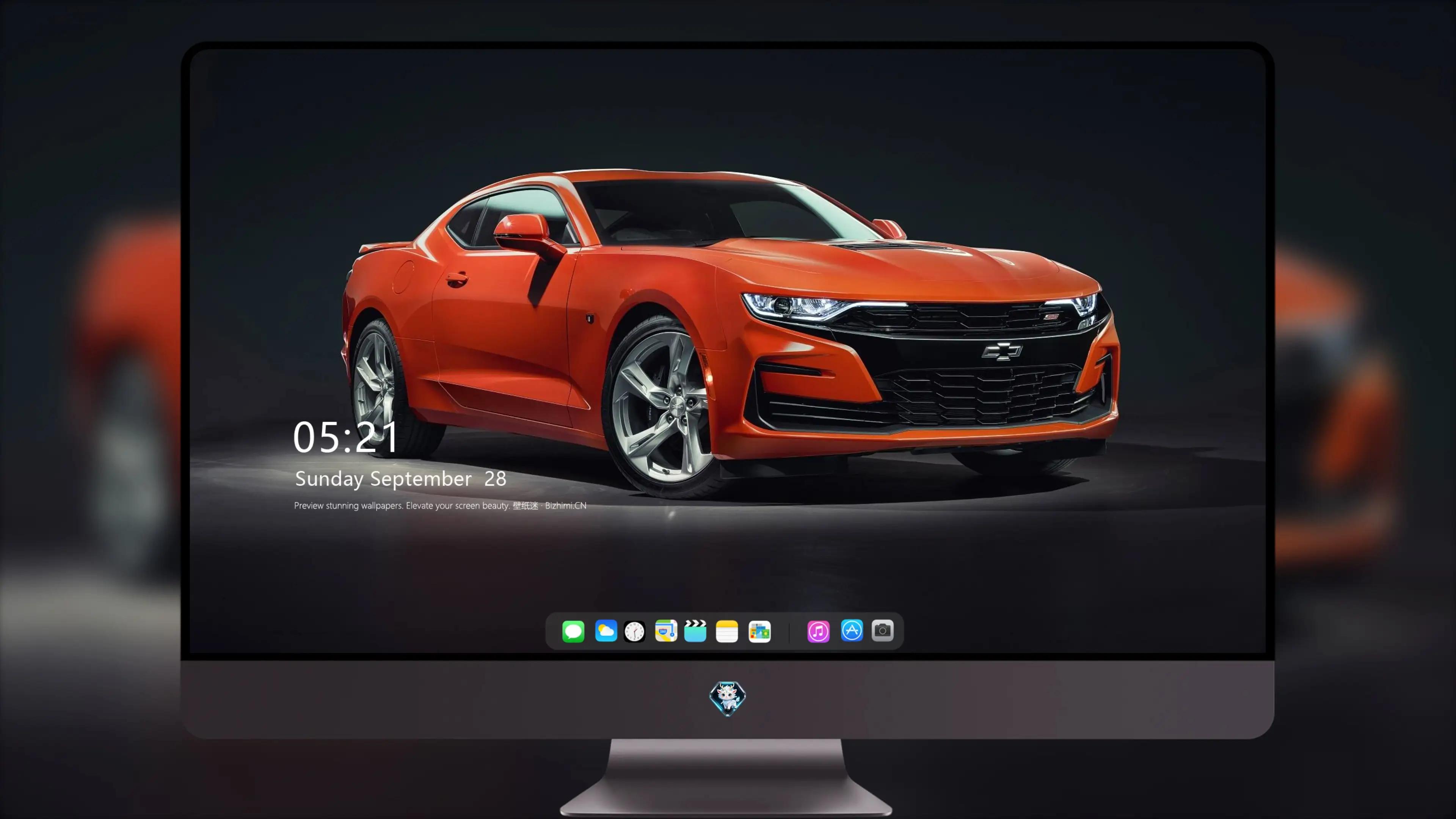The image size is (1456, 819).
Task: Click the 05:21 clock display
Action: click(345, 437)
